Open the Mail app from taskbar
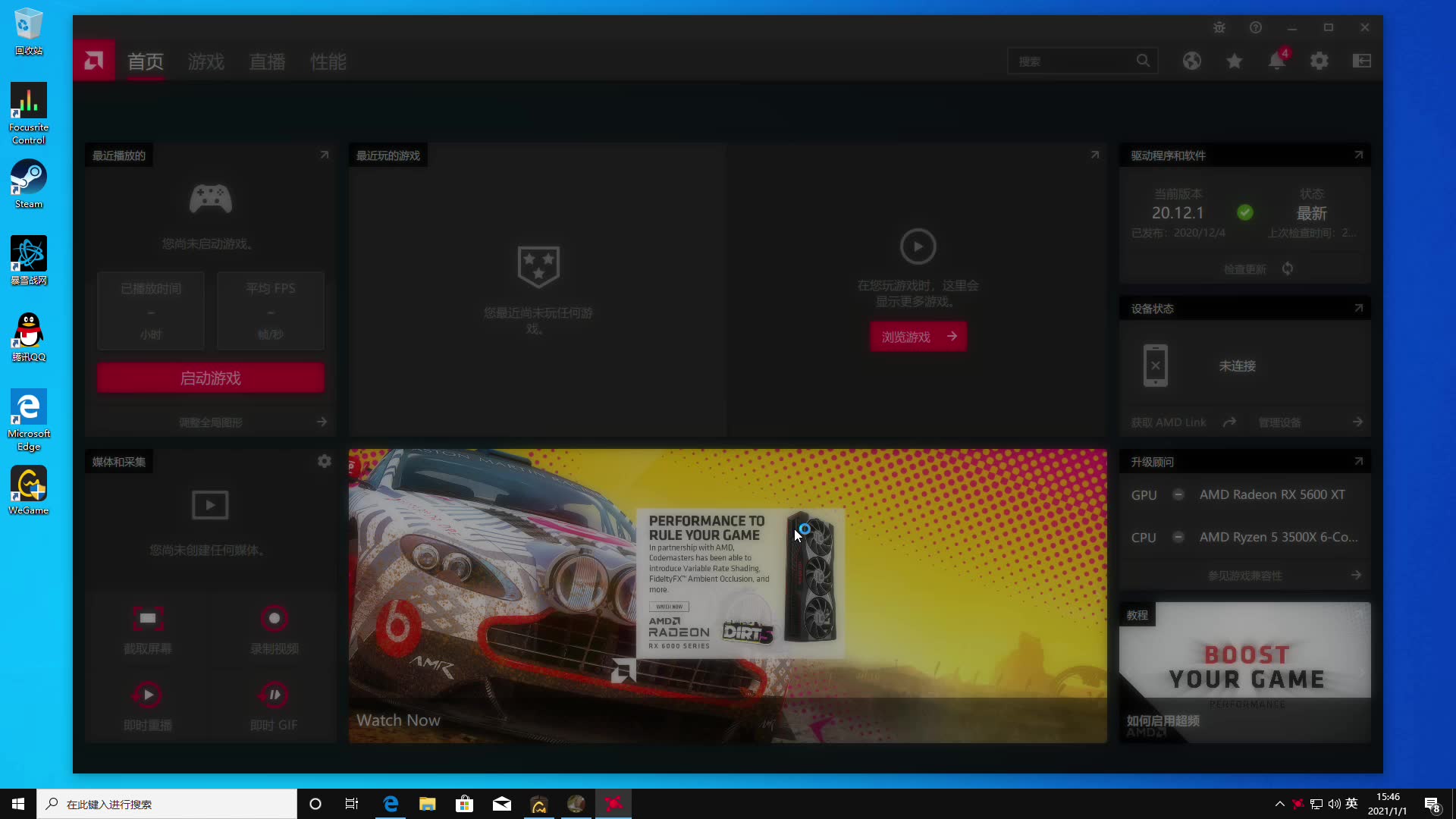This screenshot has width=1456, height=819. pyautogui.click(x=501, y=804)
